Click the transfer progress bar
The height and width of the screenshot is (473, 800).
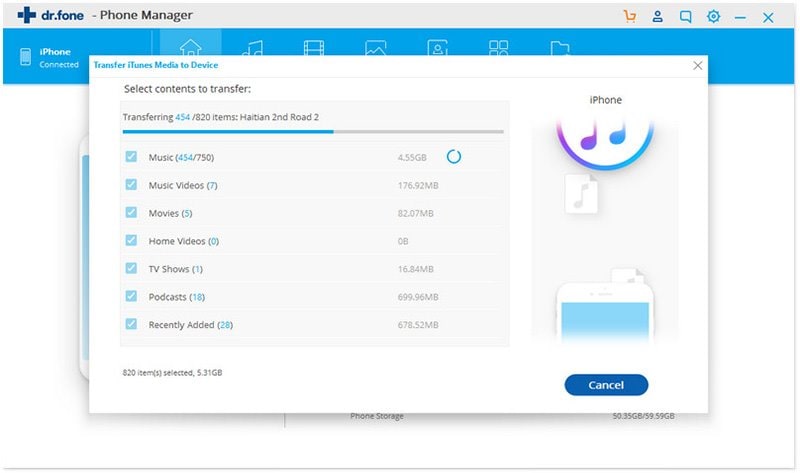tap(313, 132)
